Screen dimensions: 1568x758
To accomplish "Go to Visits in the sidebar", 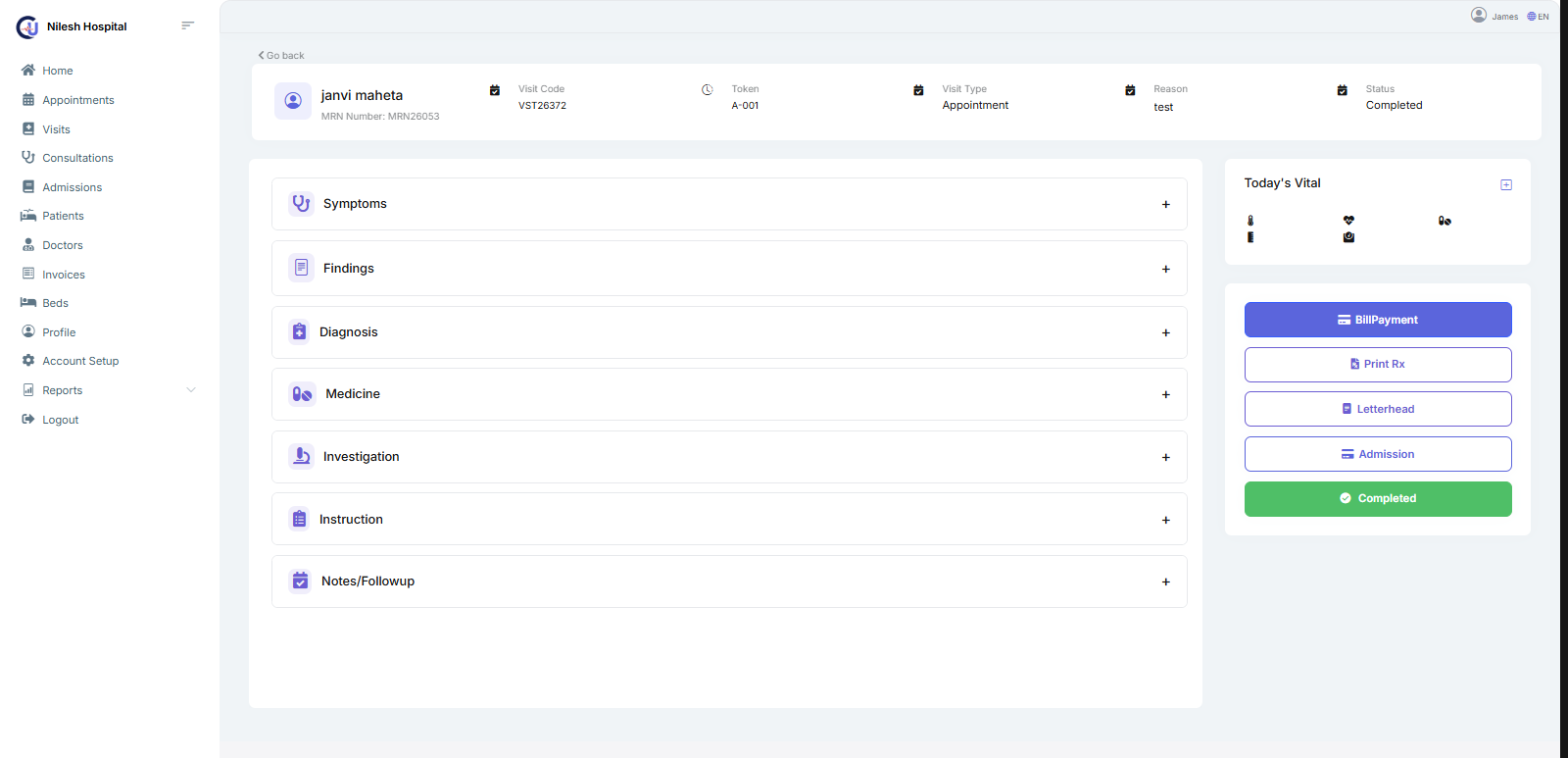I will pos(56,129).
